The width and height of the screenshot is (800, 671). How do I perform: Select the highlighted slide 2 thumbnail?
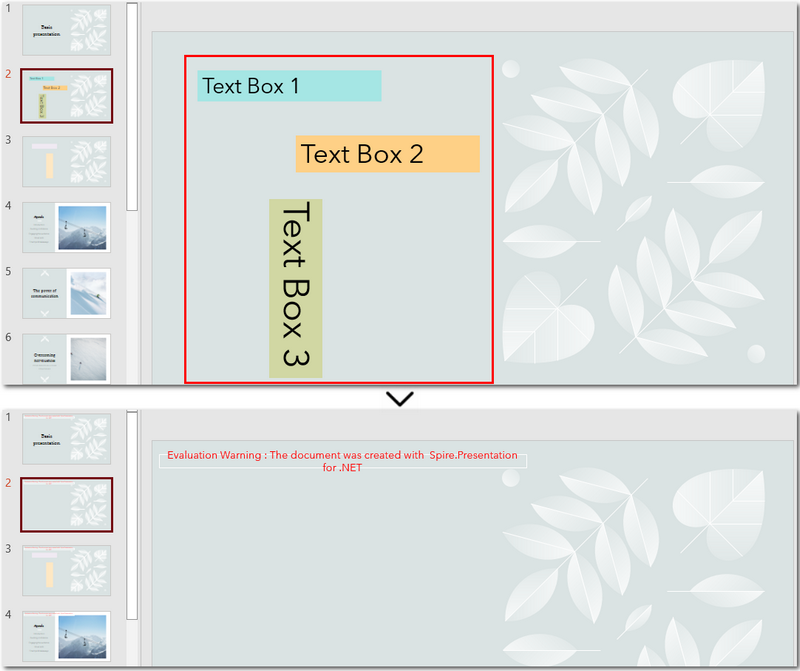[x=65, y=95]
